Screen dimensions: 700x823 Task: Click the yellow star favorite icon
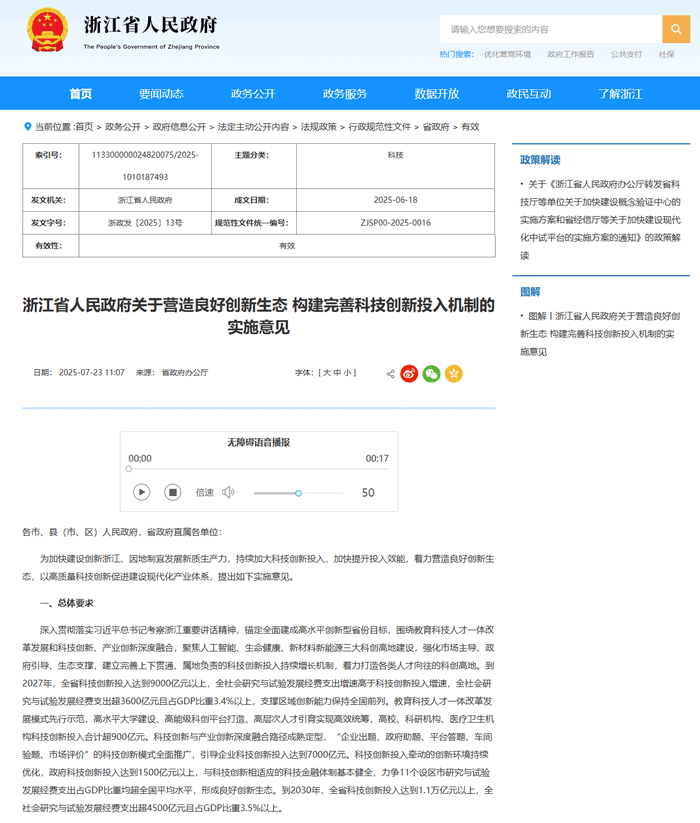tap(454, 373)
